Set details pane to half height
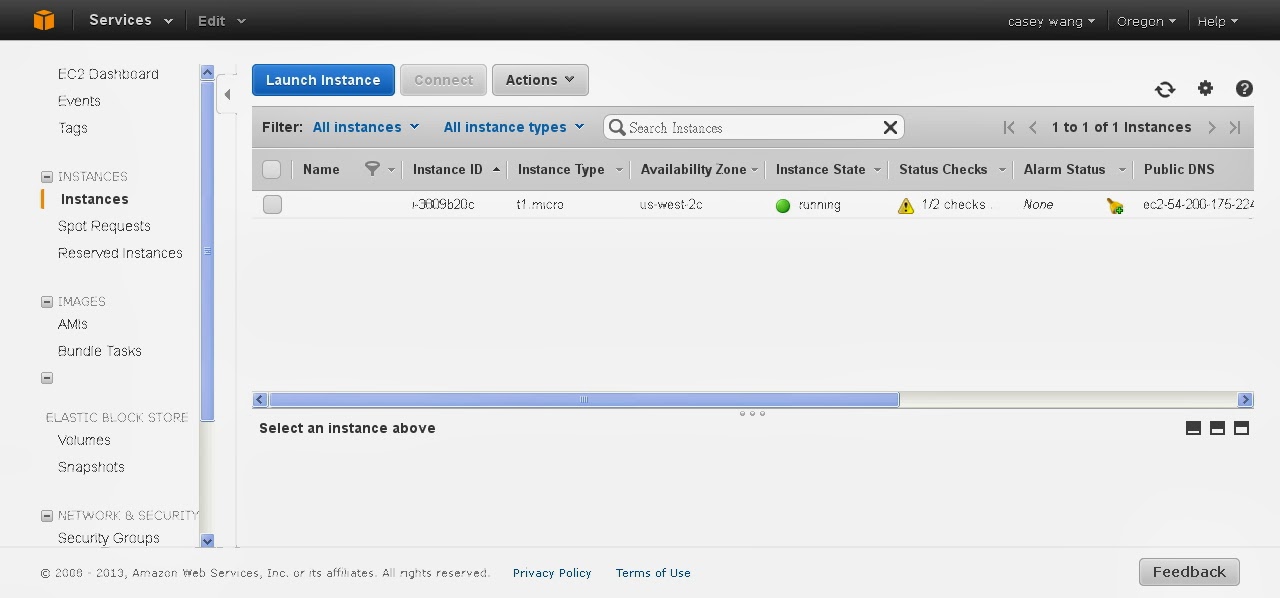This screenshot has height=598, width=1280. click(1217, 428)
